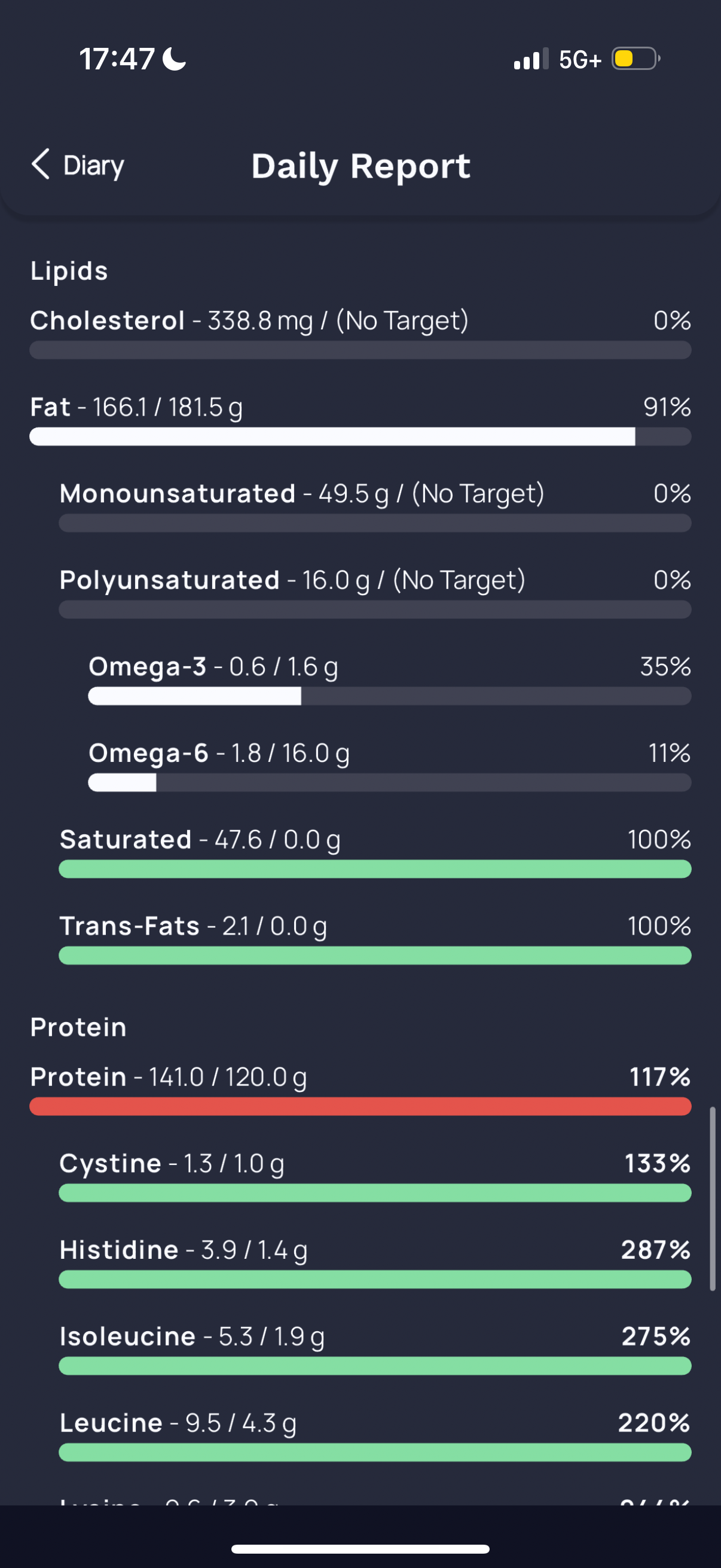This screenshot has height=1568, width=721.
Task: Open the Fat 166.1 / 181.5 g entry
Action: click(360, 419)
